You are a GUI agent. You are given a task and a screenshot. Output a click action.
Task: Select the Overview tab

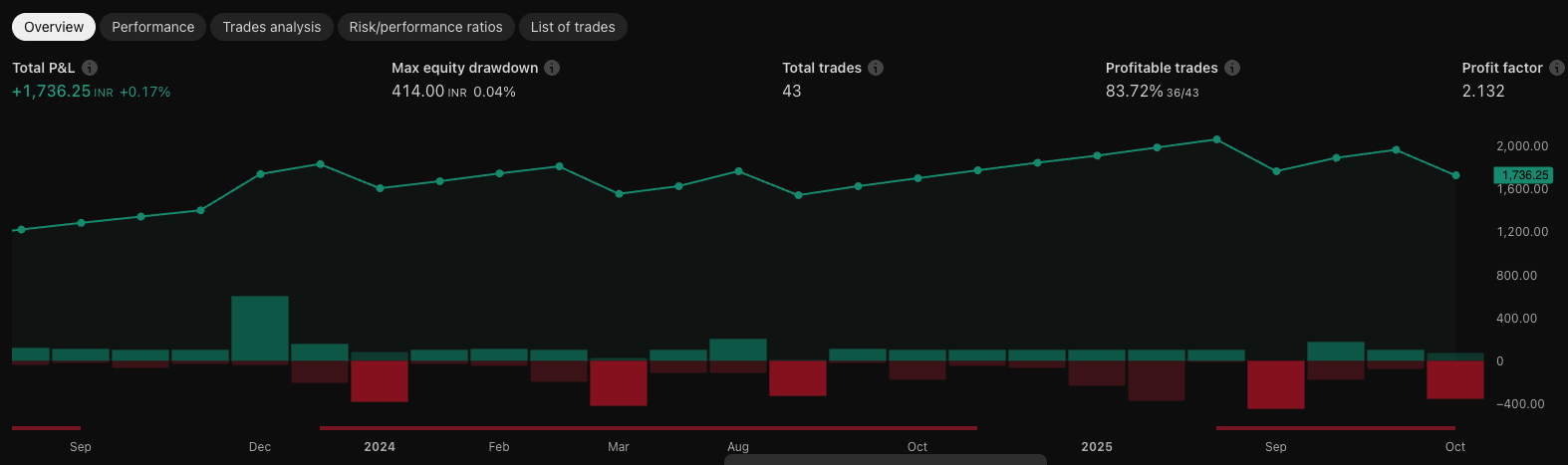click(x=54, y=27)
